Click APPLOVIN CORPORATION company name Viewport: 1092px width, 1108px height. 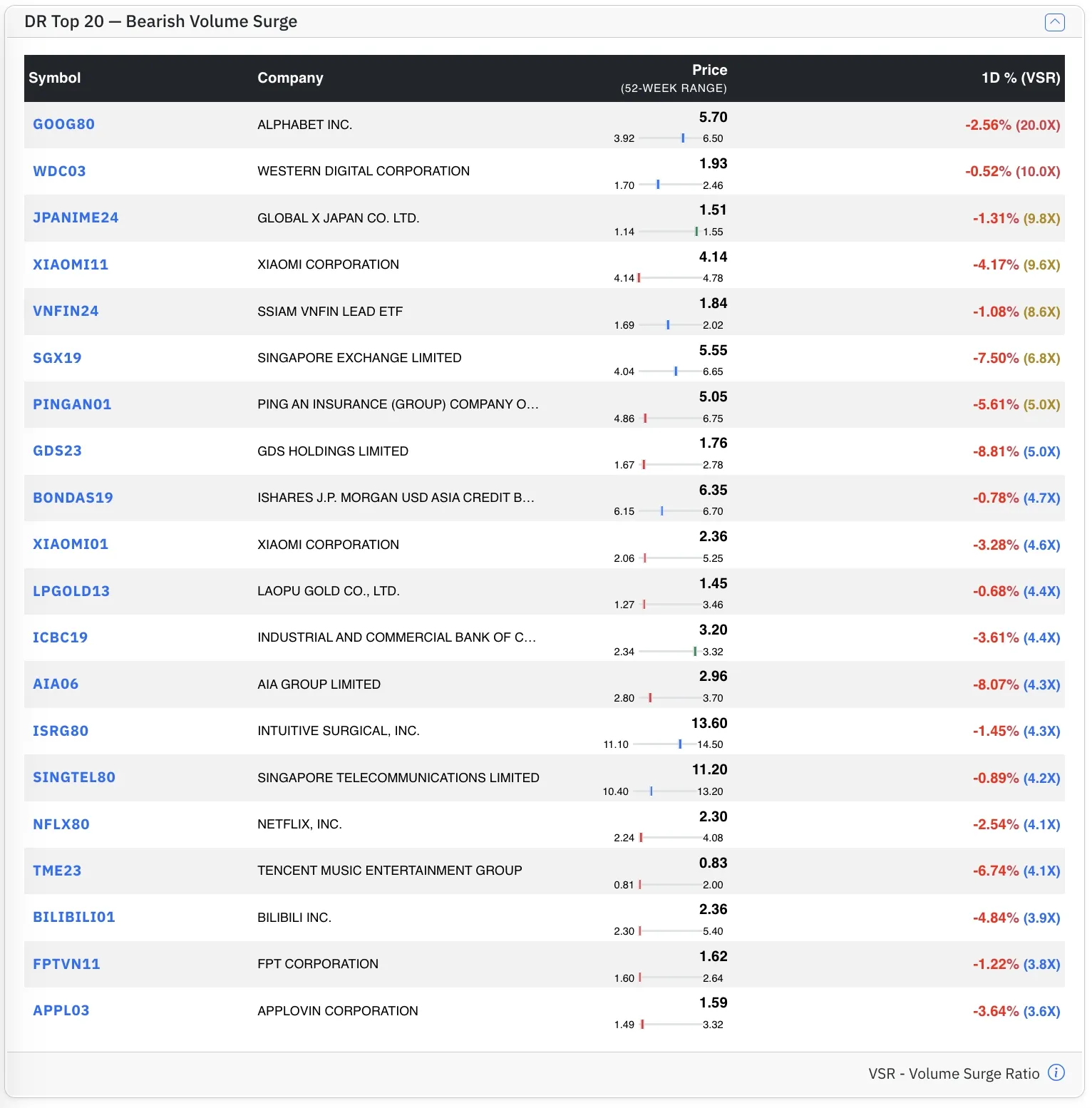click(x=338, y=1011)
